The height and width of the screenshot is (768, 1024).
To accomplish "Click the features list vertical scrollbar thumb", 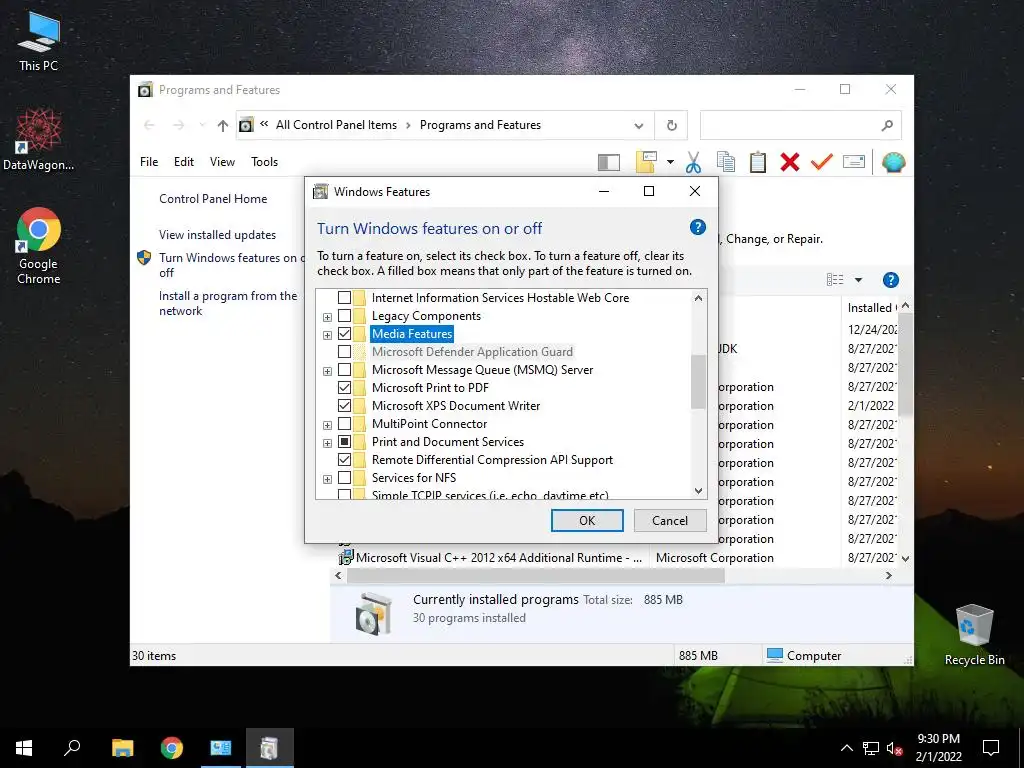I will pyautogui.click(x=698, y=382).
